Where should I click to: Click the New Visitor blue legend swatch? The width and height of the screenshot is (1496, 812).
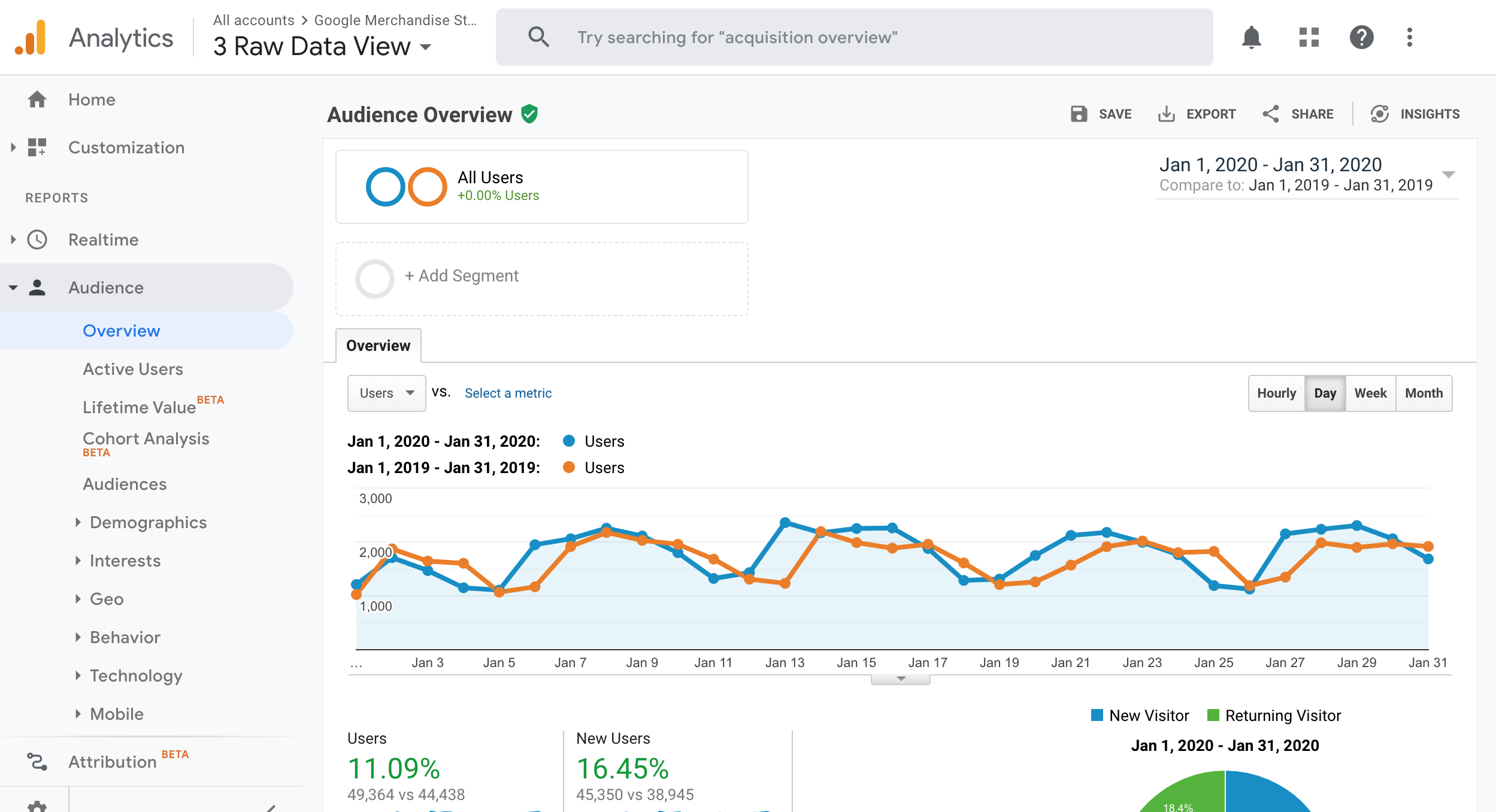[1097, 715]
